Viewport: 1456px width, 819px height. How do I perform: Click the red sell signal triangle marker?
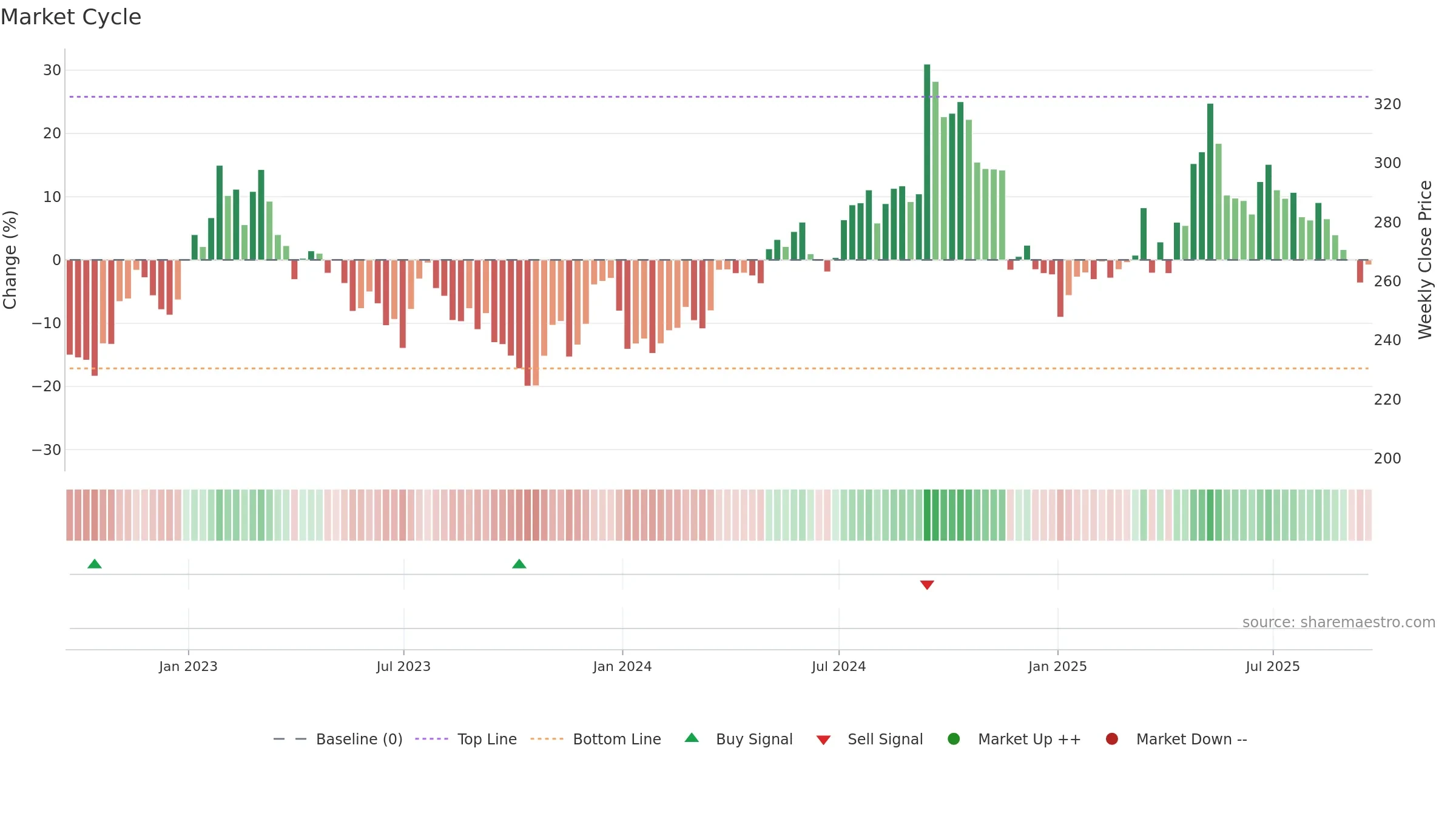click(927, 585)
